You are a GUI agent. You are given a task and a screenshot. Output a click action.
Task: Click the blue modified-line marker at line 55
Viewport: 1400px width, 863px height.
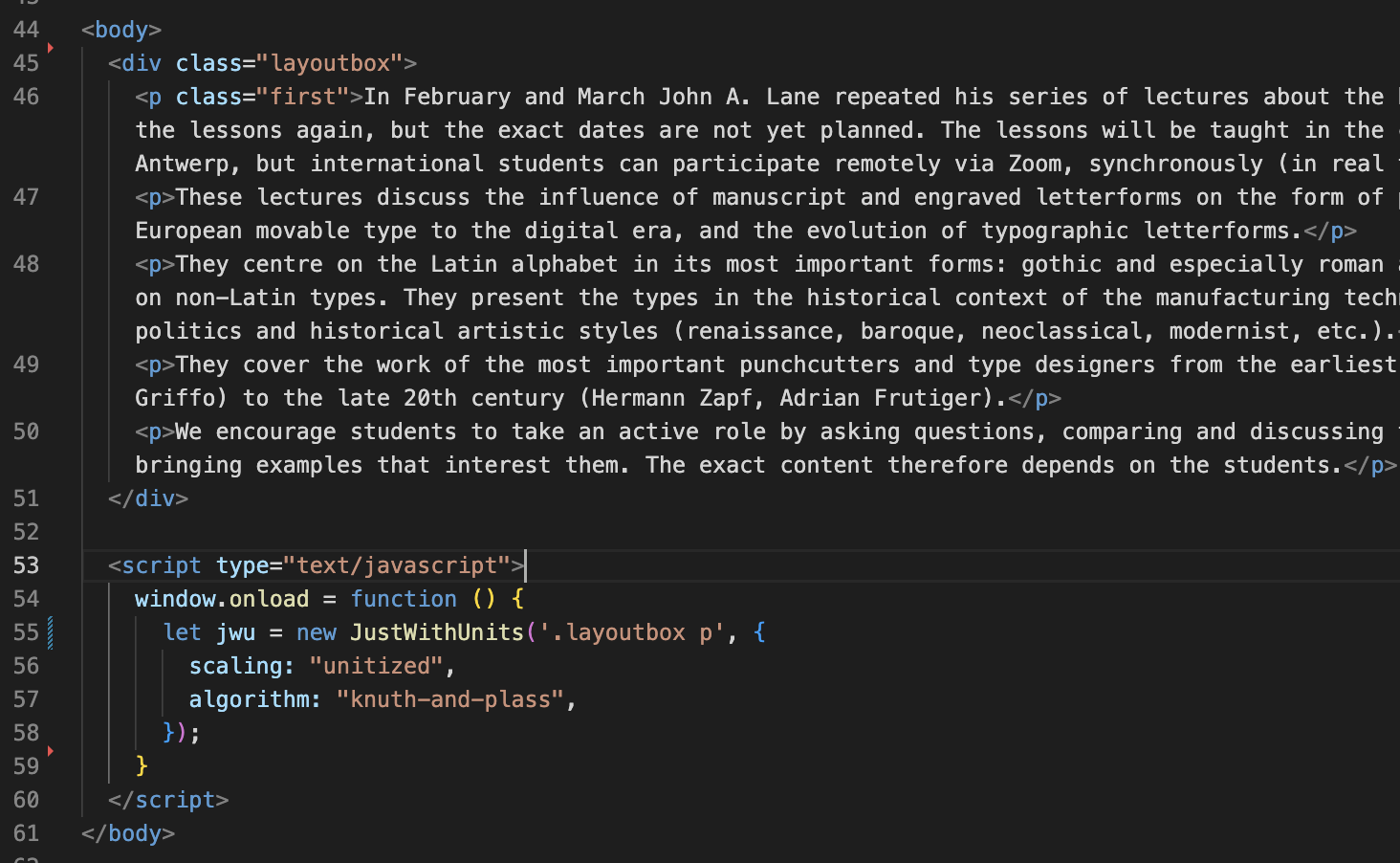50,632
